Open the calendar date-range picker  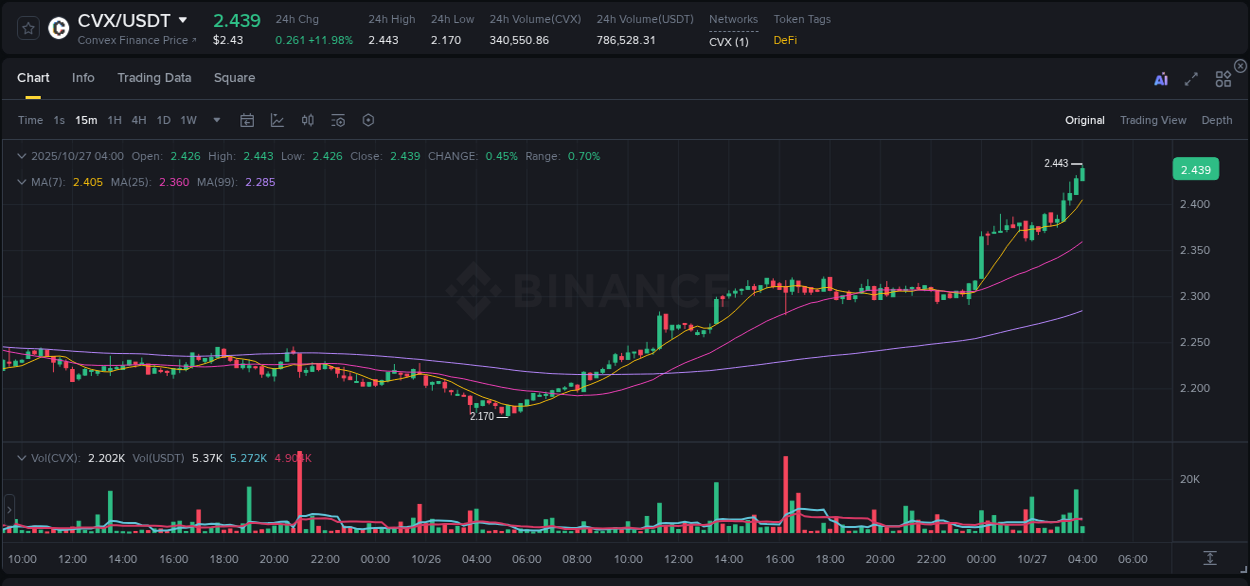[x=247, y=119]
